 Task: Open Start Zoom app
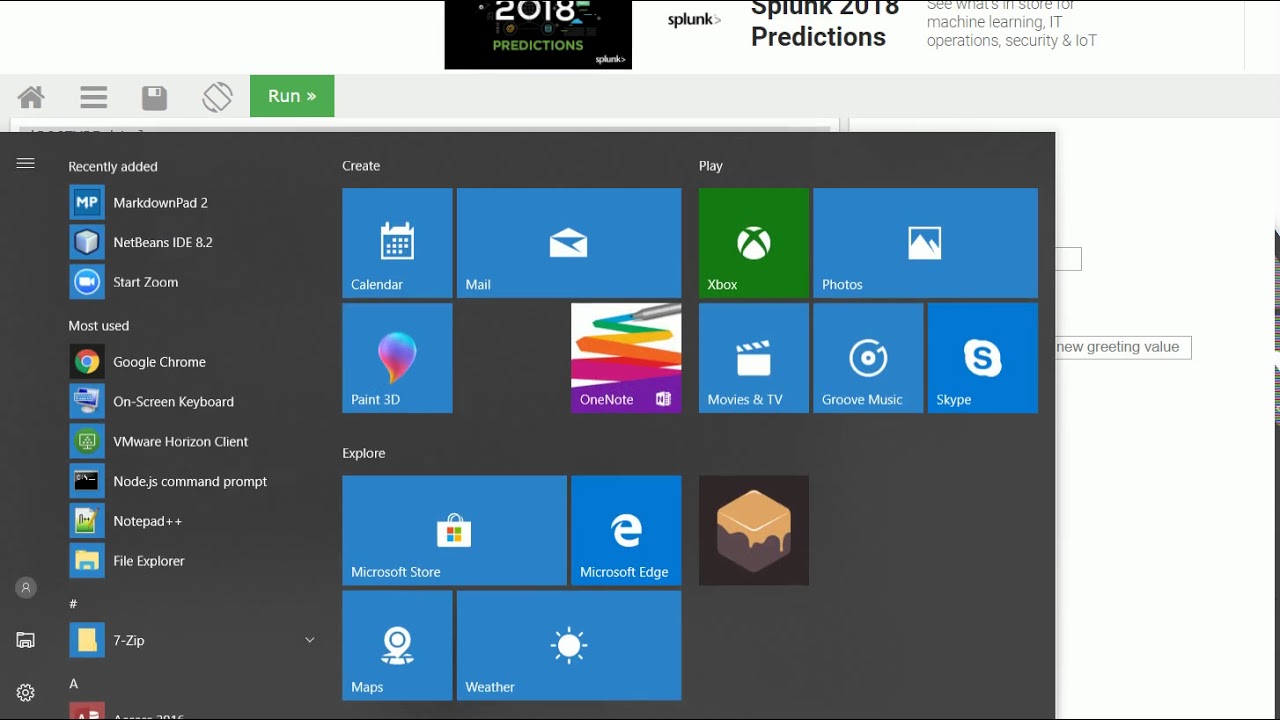pyautogui.click(x=194, y=282)
